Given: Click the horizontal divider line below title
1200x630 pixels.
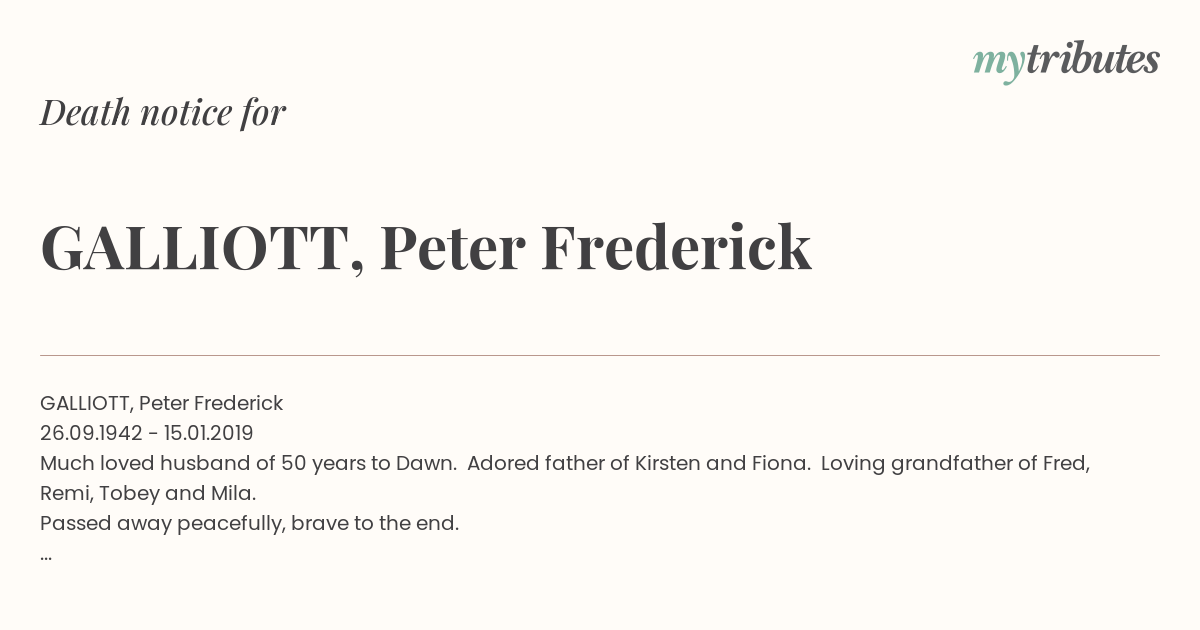Looking at the screenshot, I should click(600, 355).
